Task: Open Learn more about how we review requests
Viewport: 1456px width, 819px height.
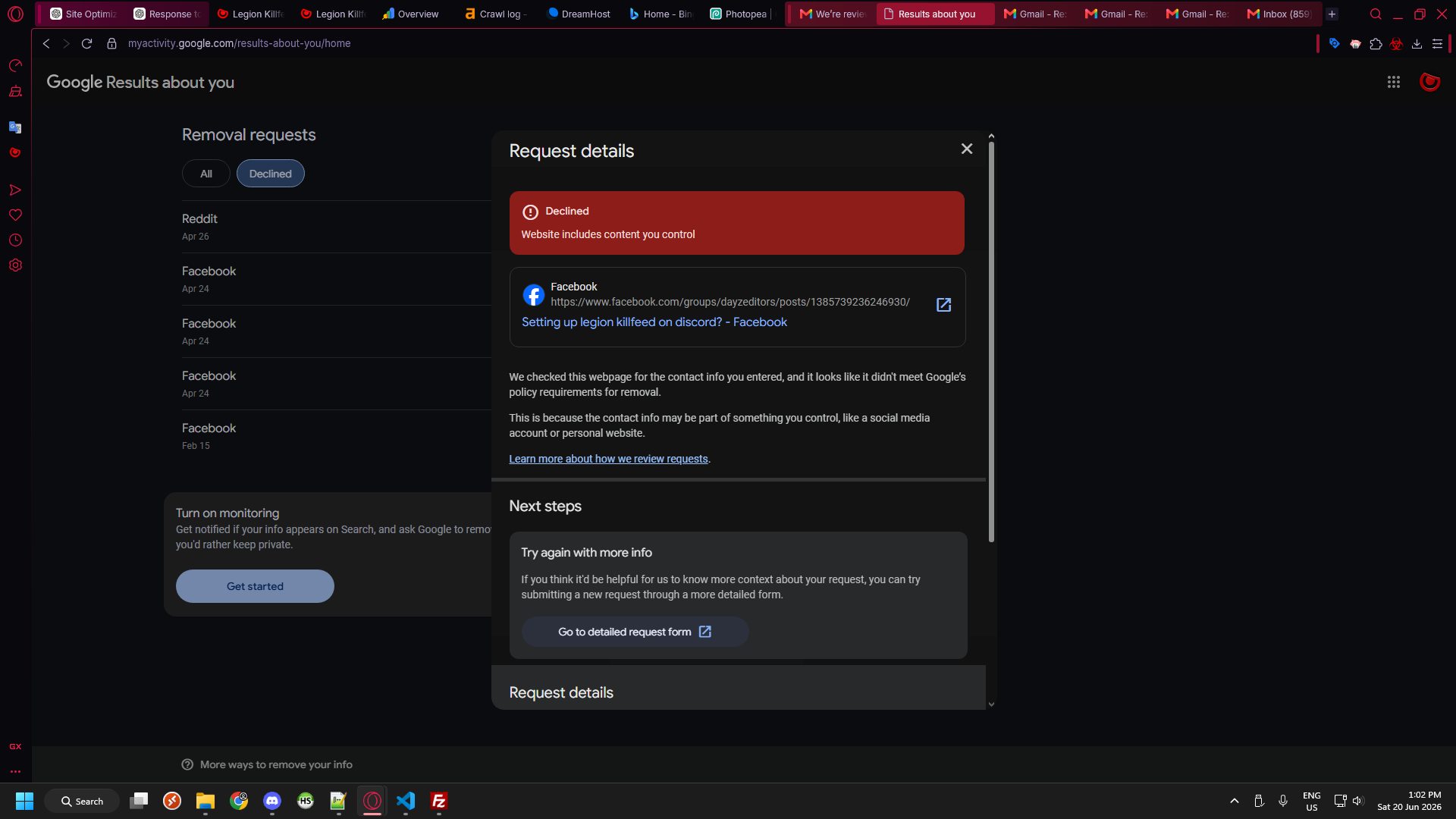Action: 608,459
